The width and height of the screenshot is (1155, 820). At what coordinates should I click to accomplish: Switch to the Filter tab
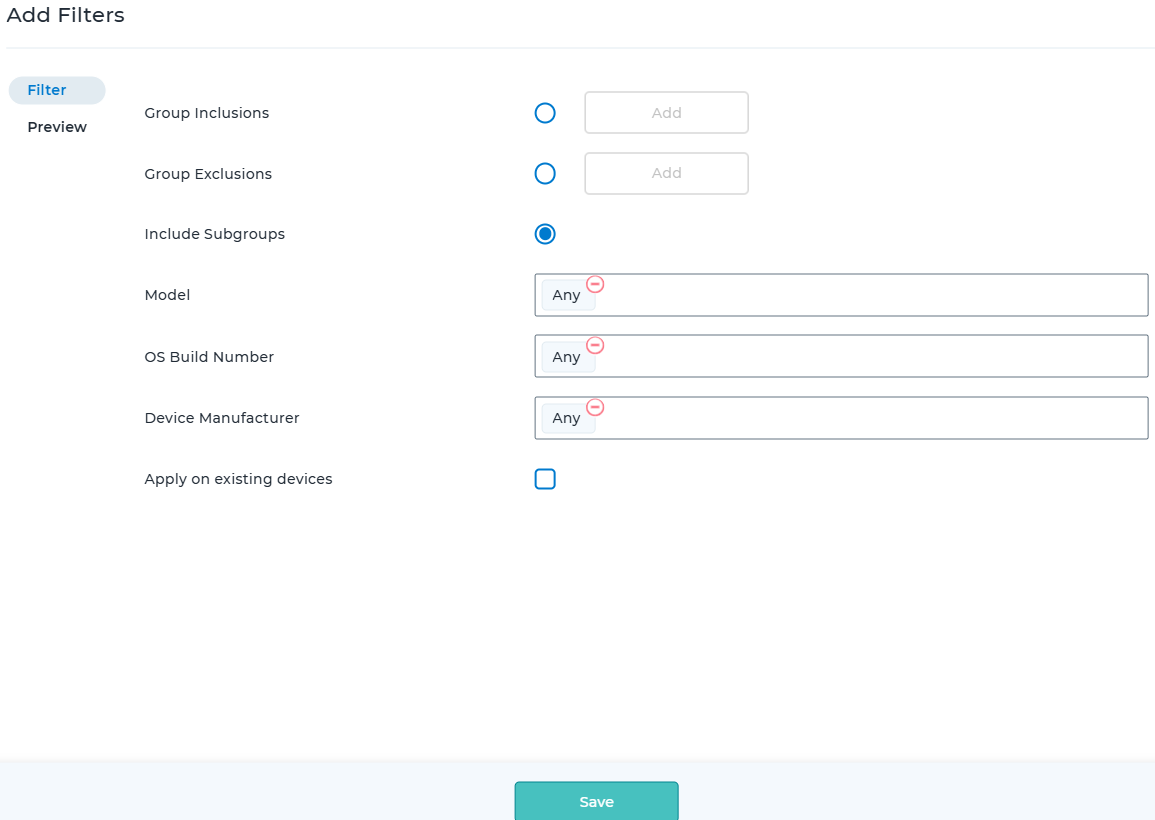57,90
